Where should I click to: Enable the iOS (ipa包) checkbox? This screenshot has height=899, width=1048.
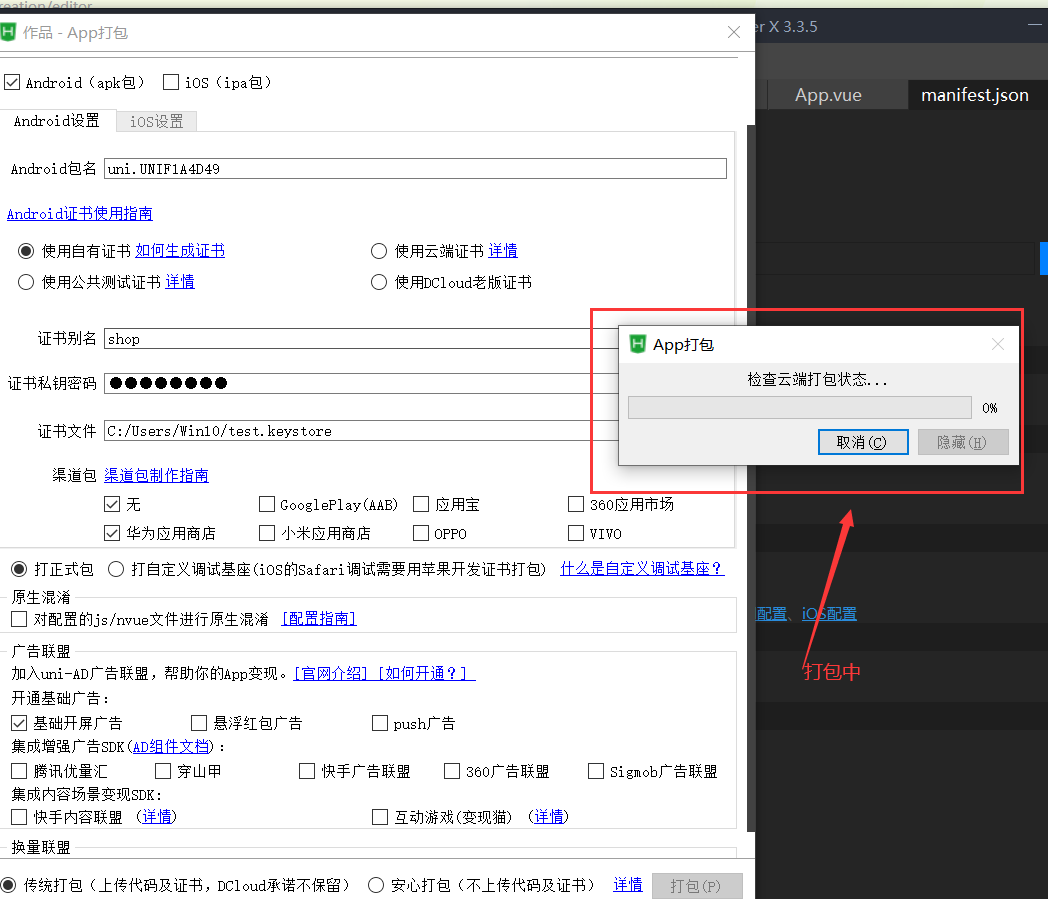(x=170, y=82)
